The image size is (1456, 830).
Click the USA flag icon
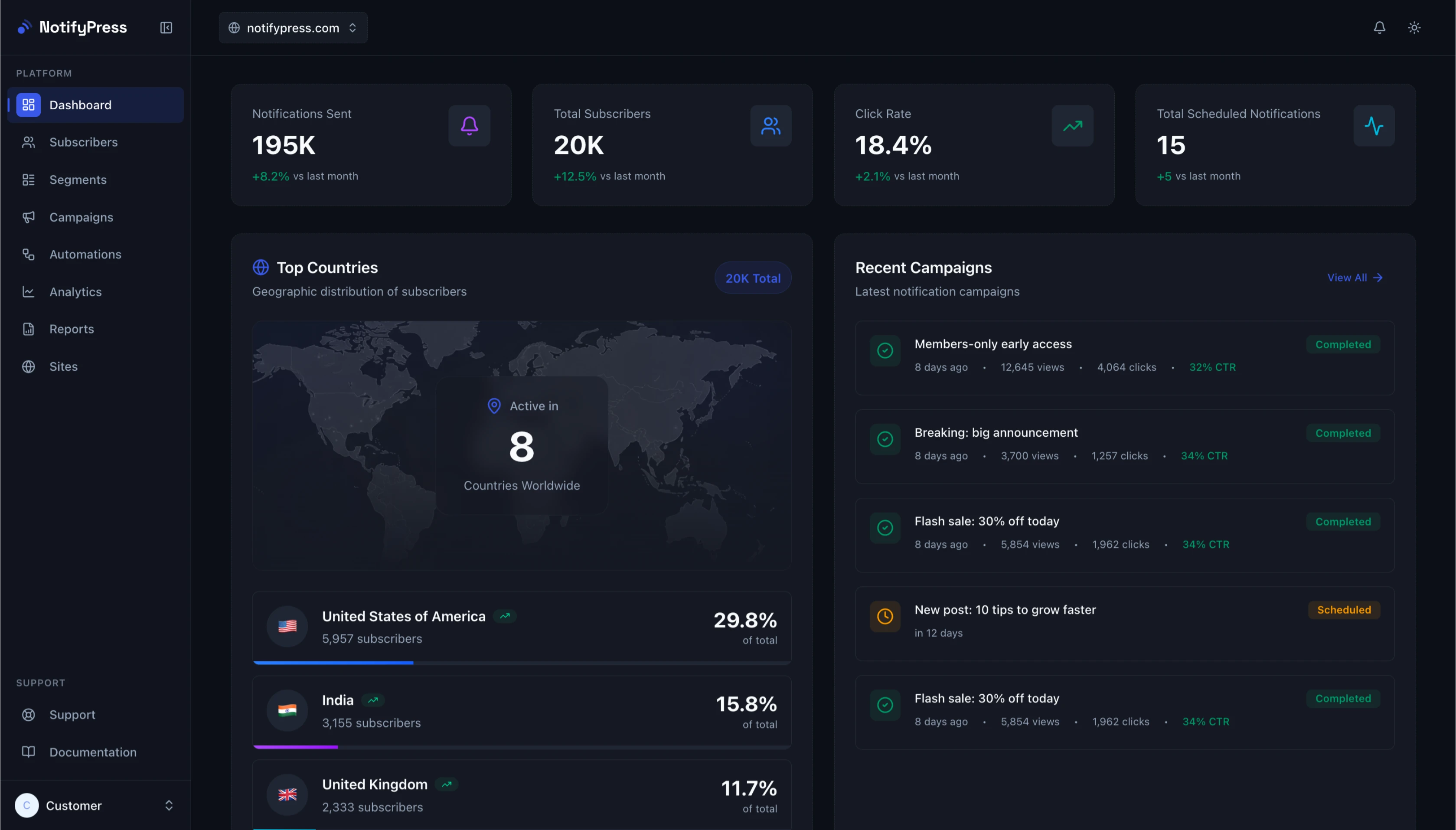[x=287, y=627]
